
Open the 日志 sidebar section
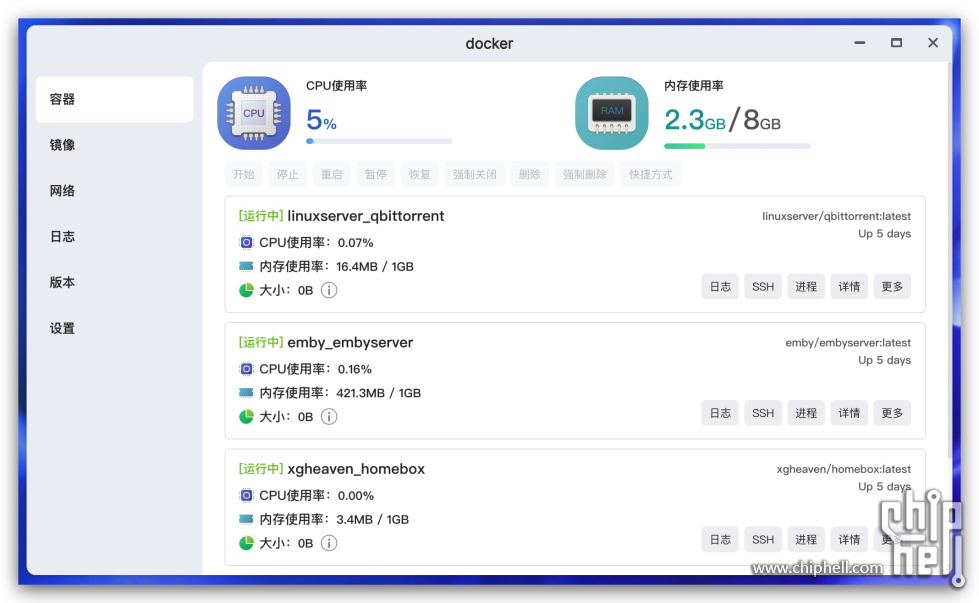click(x=114, y=237)
